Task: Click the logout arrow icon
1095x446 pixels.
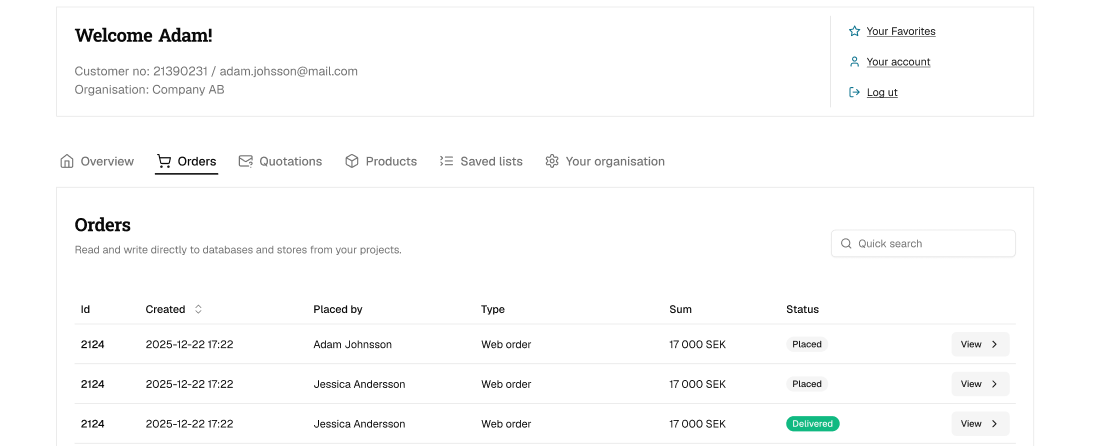Action: click(854, 92)
